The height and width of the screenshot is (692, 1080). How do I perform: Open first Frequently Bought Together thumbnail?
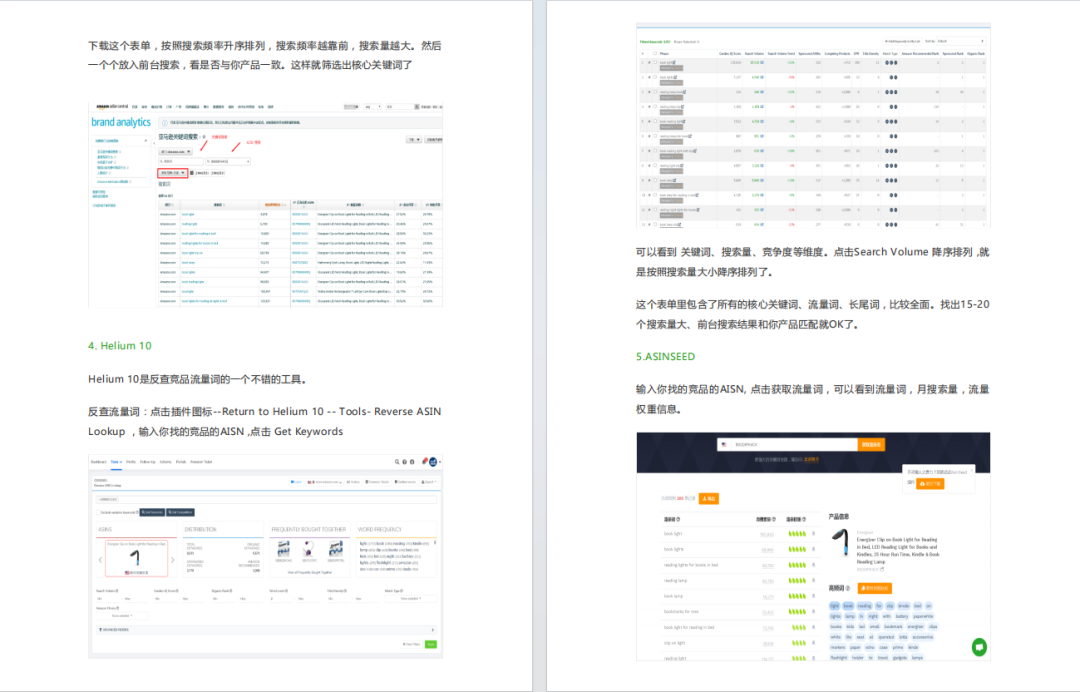click(283, 549)
